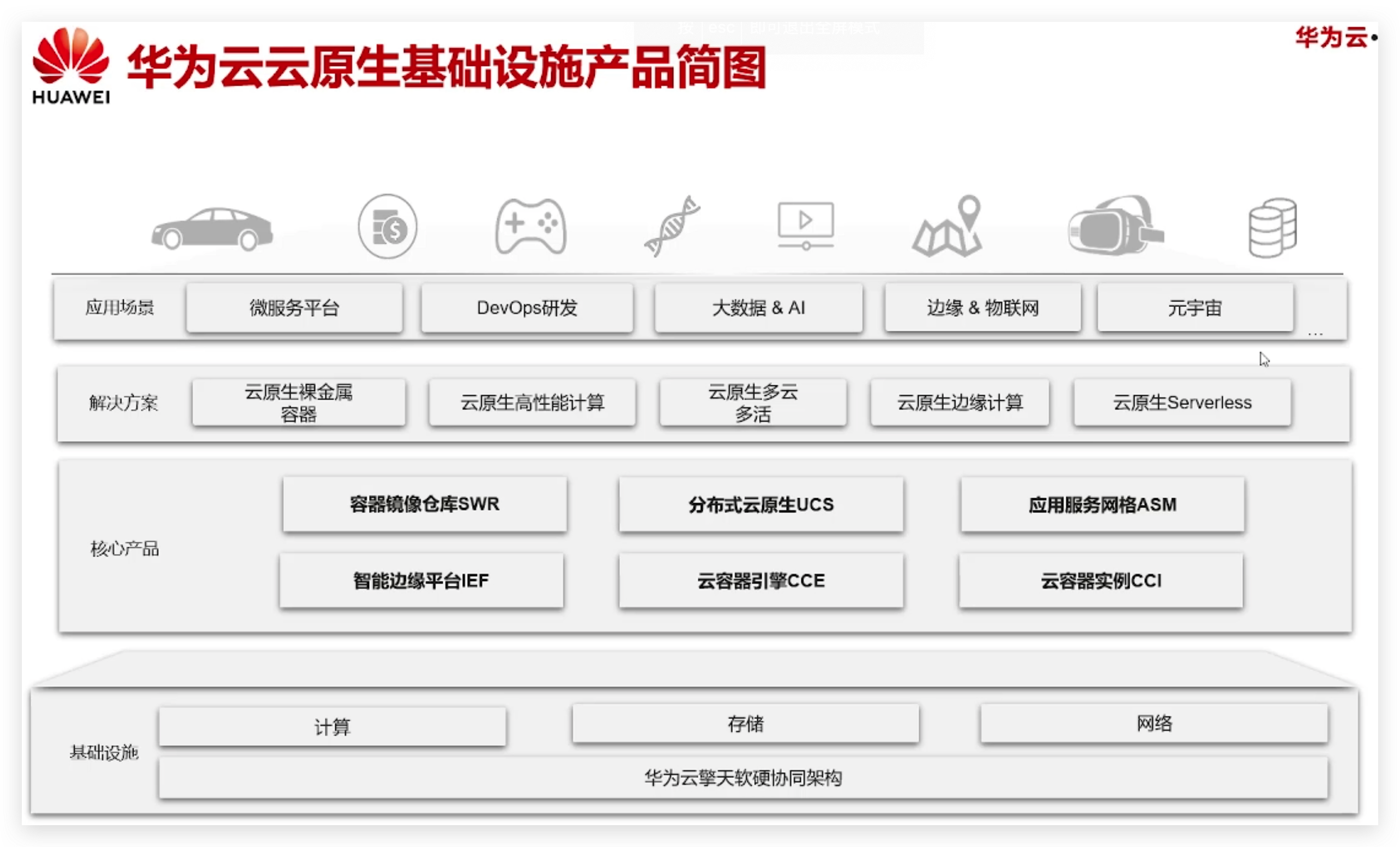Click the 华为云擎天软硬协同架构 bar
Image resolution: width=1400 pixels, height=847 pixels.
coord(743,777)
